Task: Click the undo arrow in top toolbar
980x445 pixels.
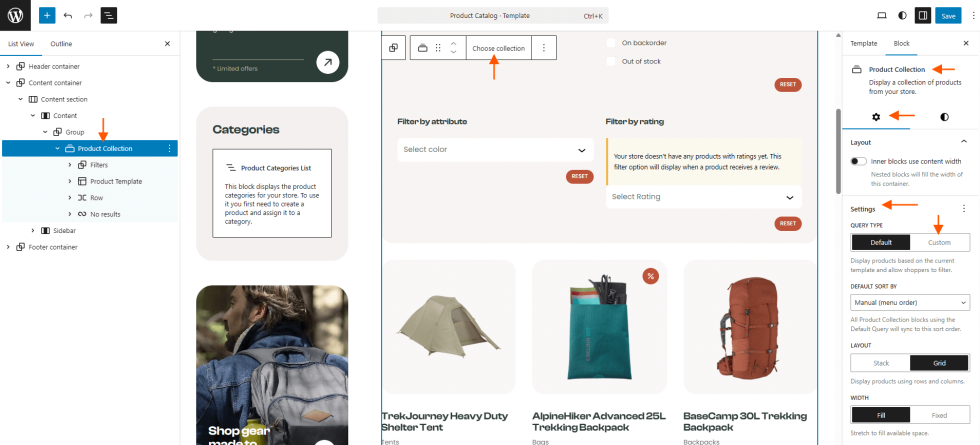Action: click(x=68, y=16)
